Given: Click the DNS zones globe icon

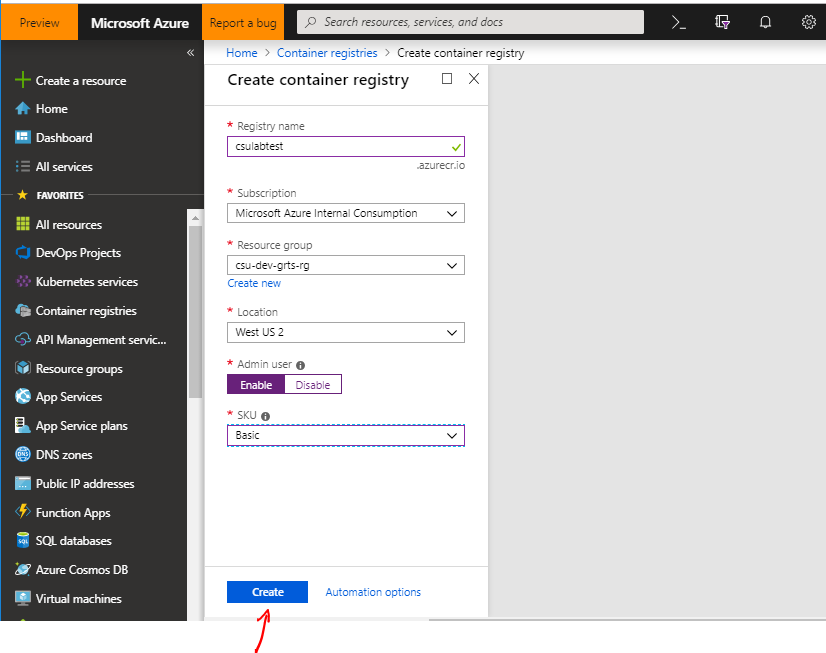Looking at the screenshot, I should [23, 454].
